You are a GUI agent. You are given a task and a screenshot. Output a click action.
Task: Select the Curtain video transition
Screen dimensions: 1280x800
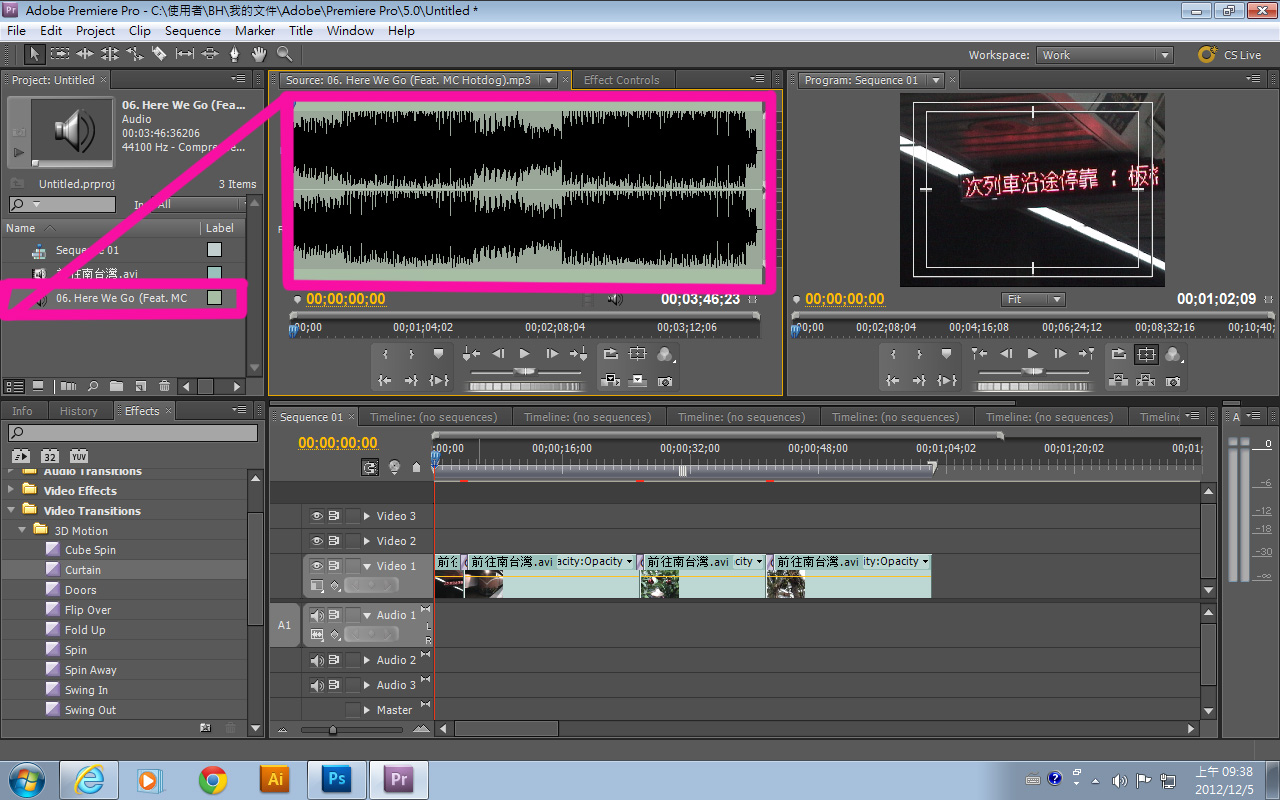click(x=83, y=570)
